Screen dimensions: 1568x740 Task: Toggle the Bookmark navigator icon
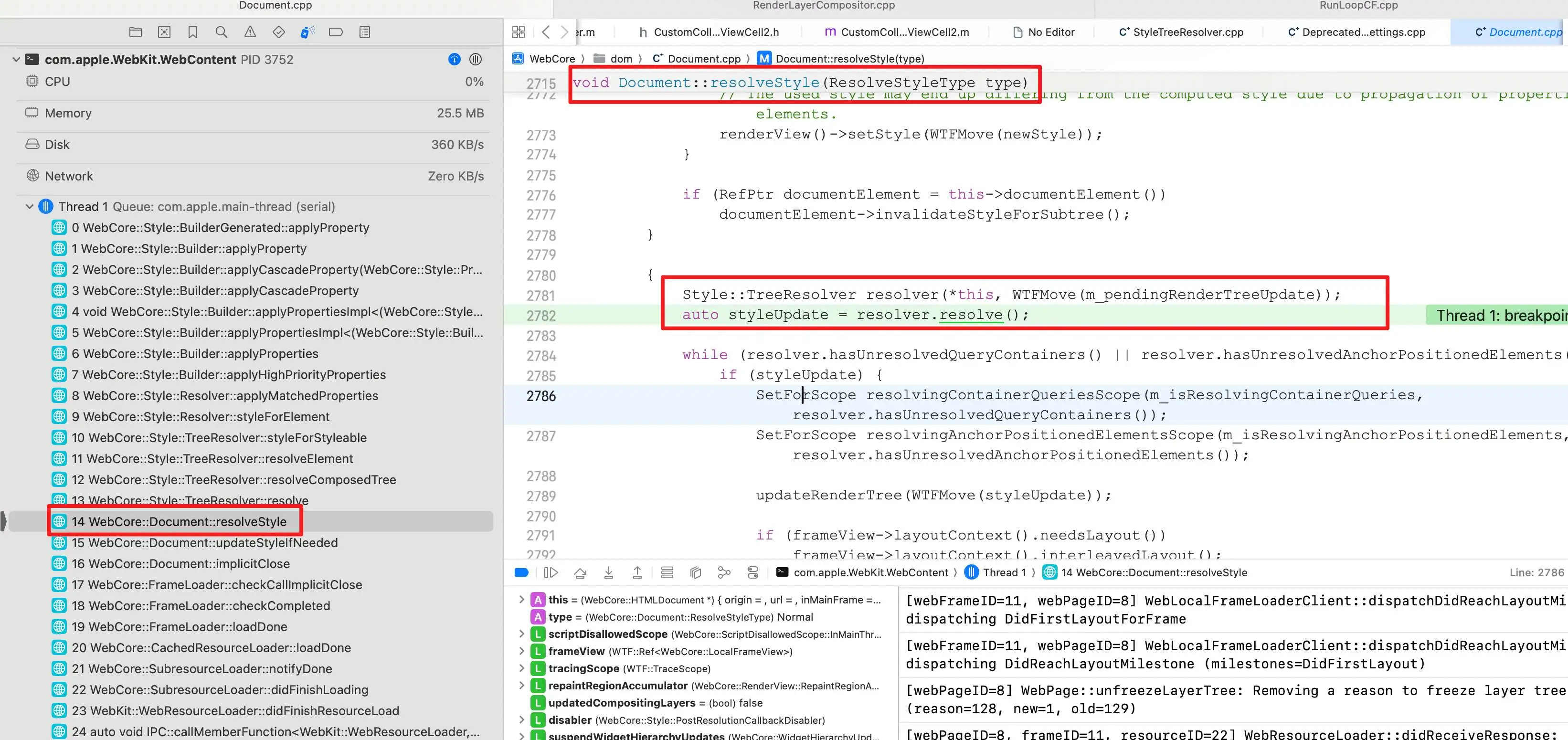pos(192,32)
